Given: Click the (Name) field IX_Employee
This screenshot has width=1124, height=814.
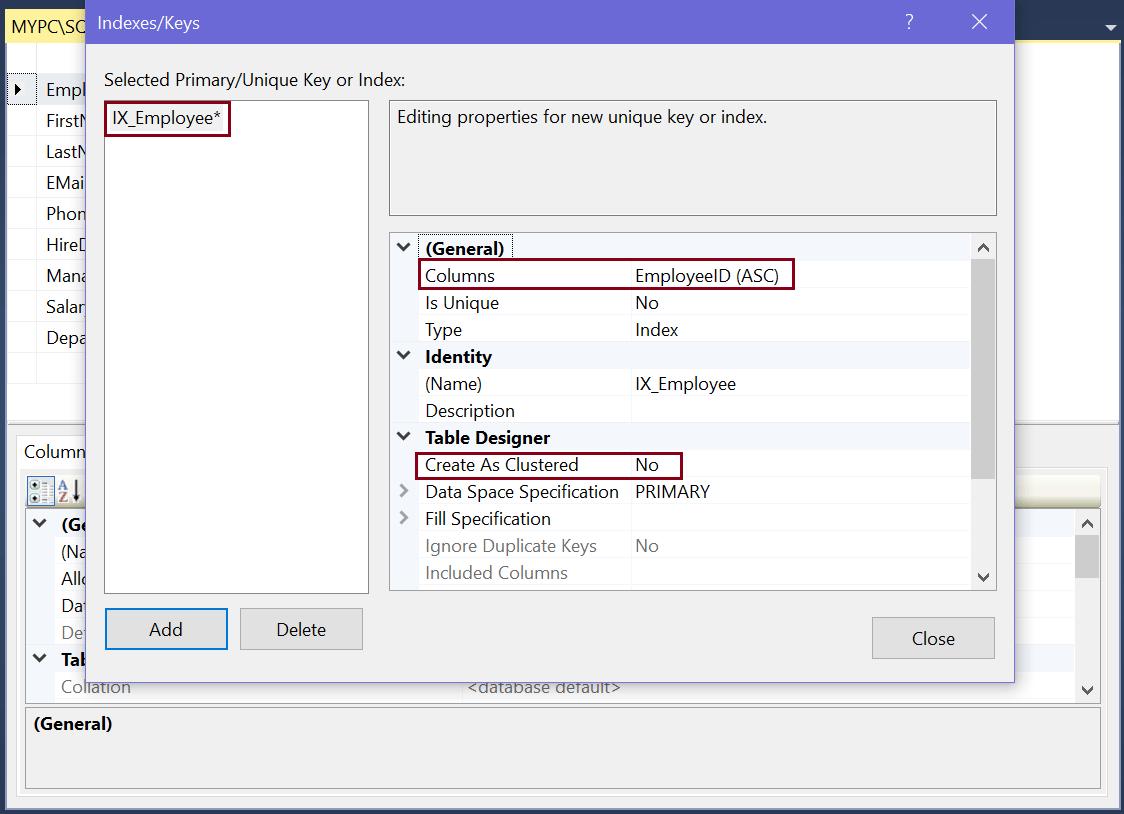Looking at the screenshot, I should pos(685,384).
